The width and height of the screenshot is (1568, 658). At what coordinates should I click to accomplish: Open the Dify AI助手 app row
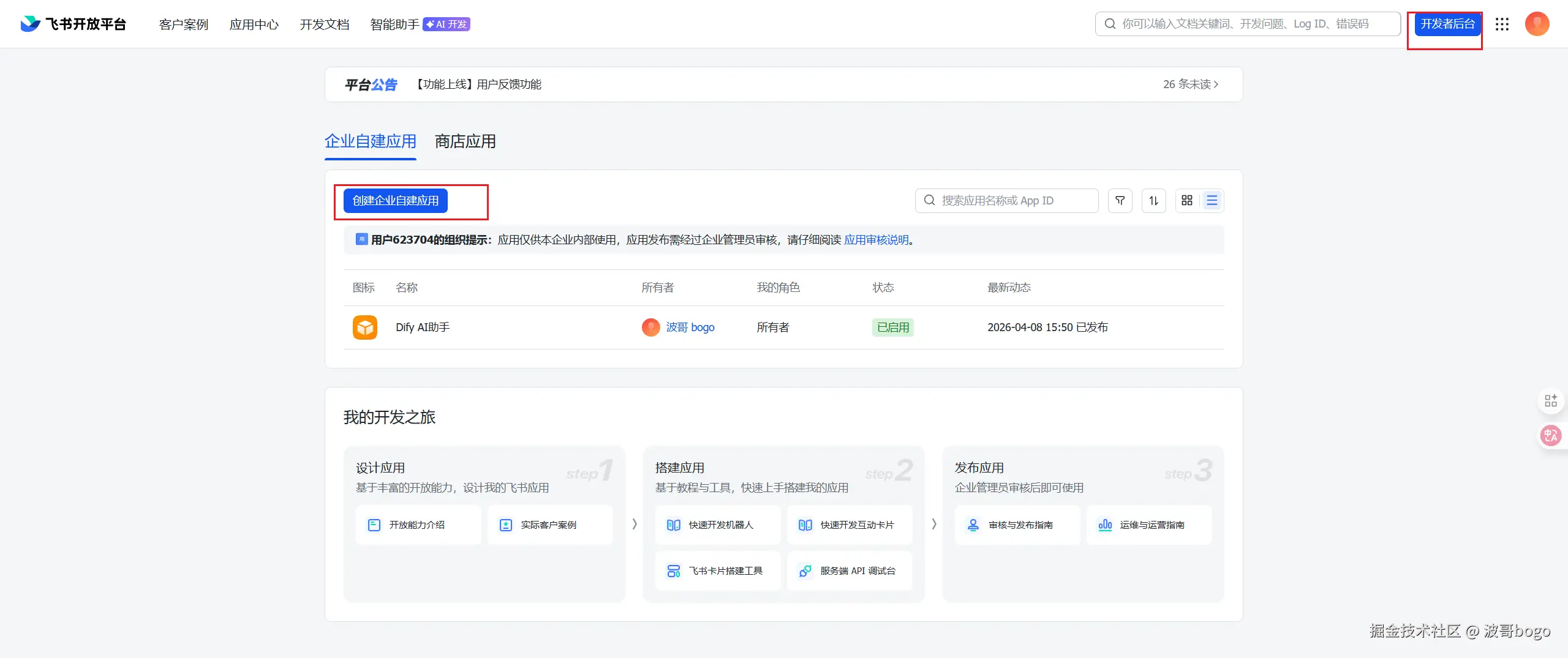coord(784,327)
